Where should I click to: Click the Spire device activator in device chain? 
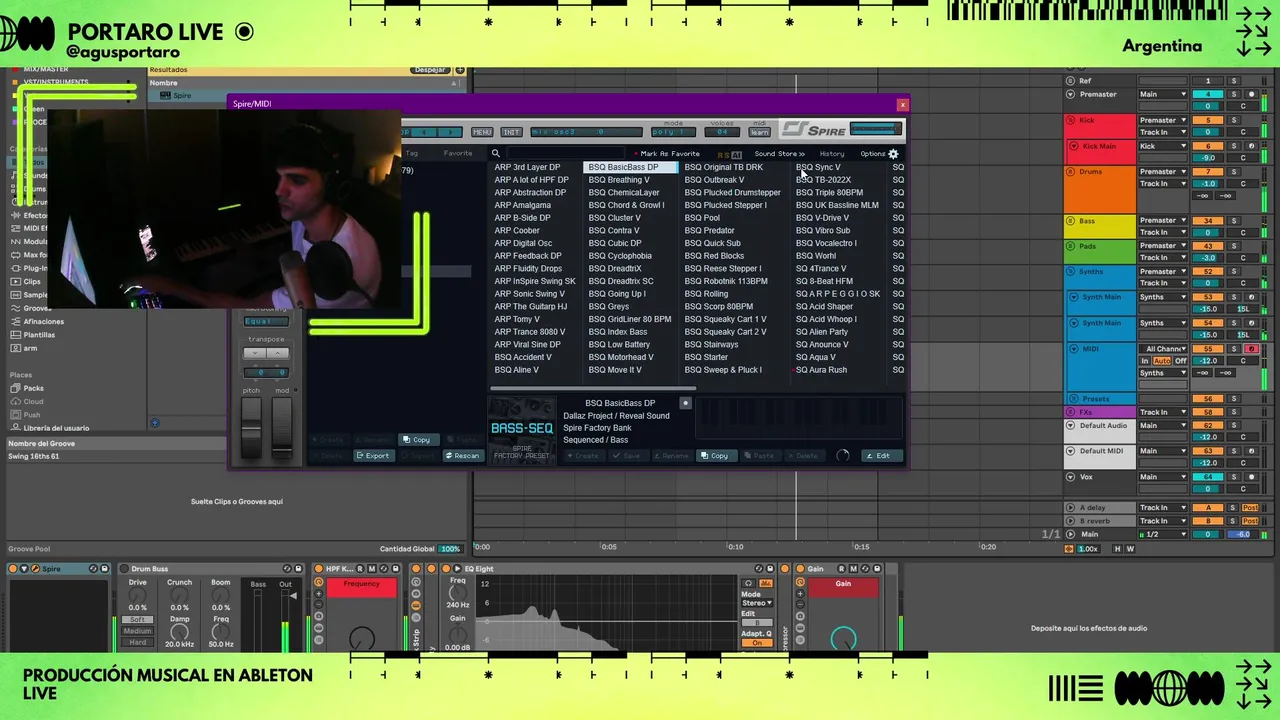pos(13,569)
